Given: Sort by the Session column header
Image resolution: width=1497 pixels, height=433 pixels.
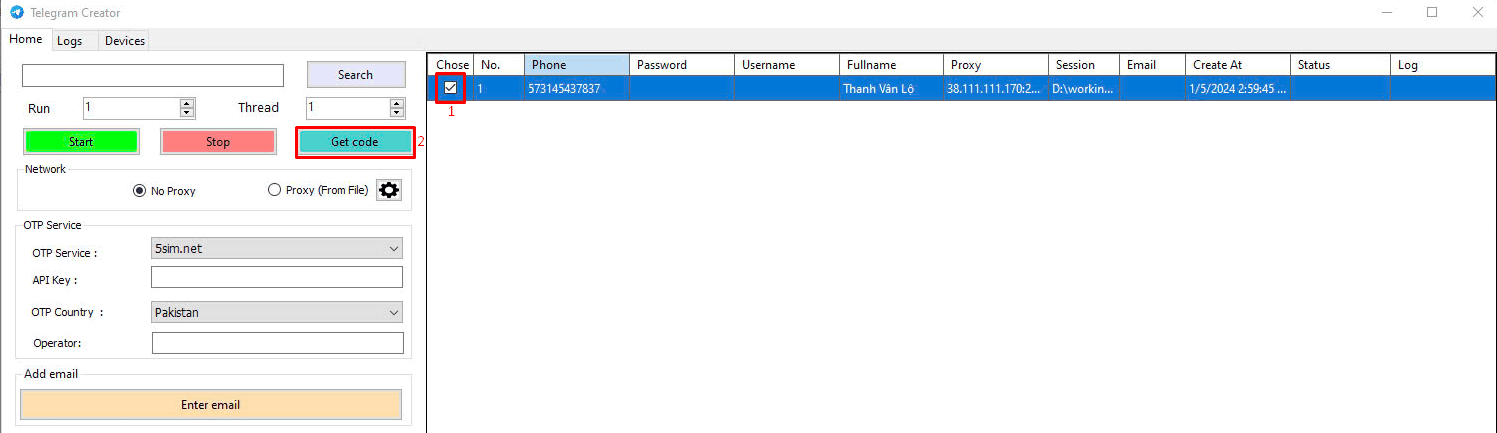Looking at the screenshot, I should (x=1084, y=65).
